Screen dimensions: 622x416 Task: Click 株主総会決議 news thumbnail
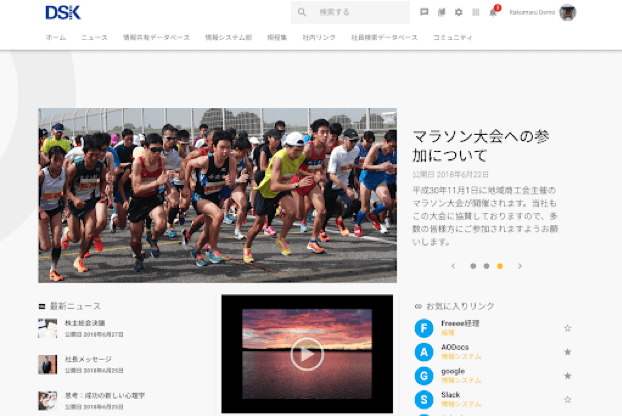(48, 328)
